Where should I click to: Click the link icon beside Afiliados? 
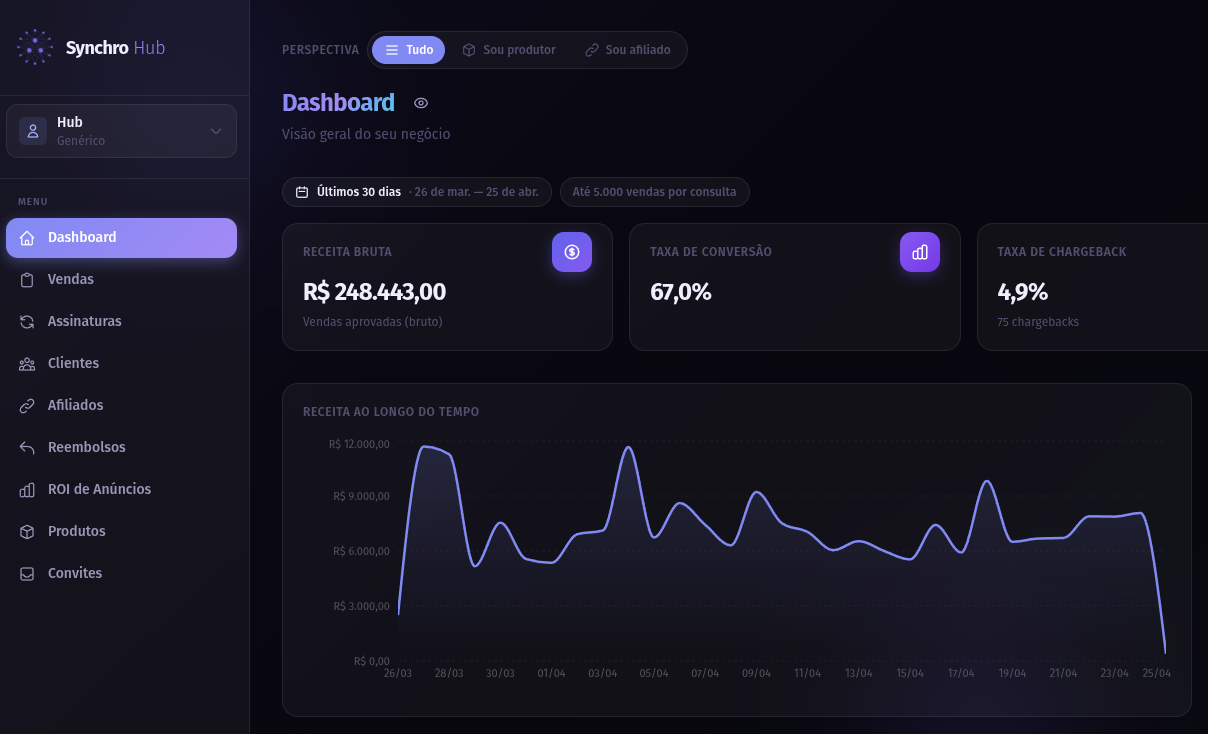27,406
